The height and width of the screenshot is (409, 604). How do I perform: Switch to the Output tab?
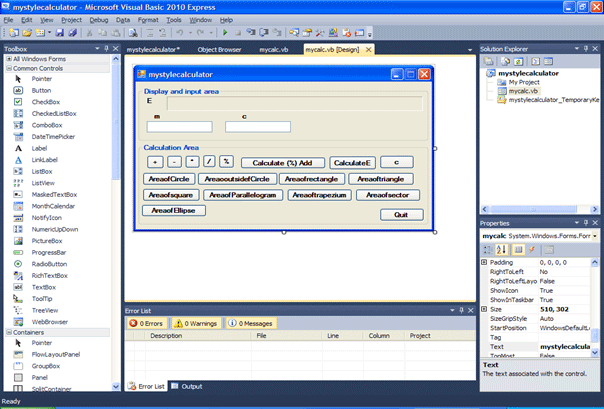tap(187, 386)
